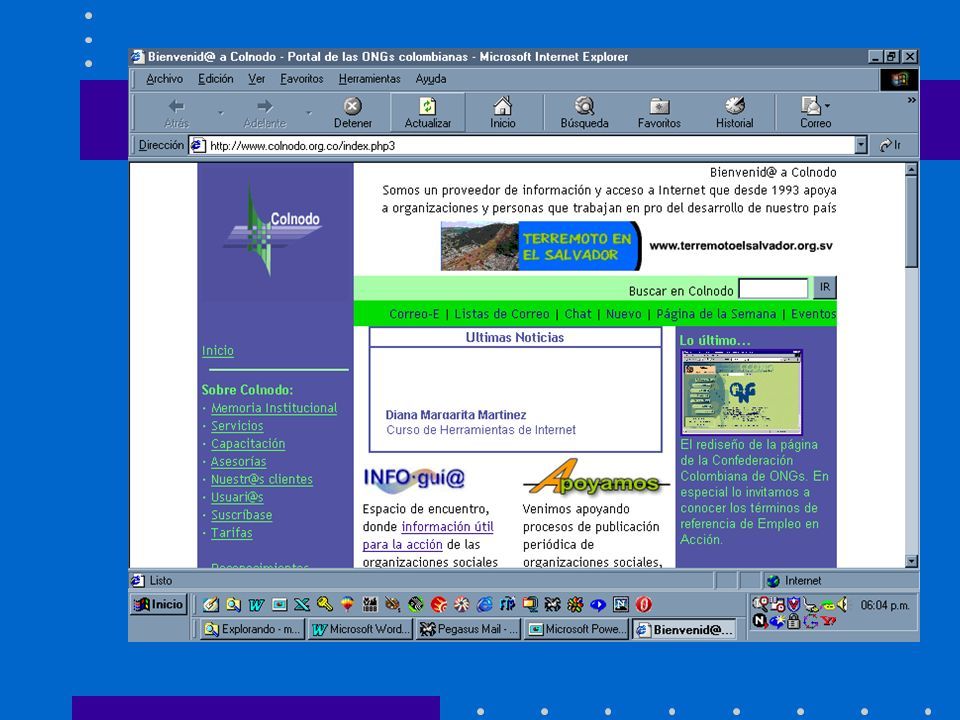The image size is (960, 720).
Task: Open the Atrás history dropdown arrow
Action: coord(221,113)
